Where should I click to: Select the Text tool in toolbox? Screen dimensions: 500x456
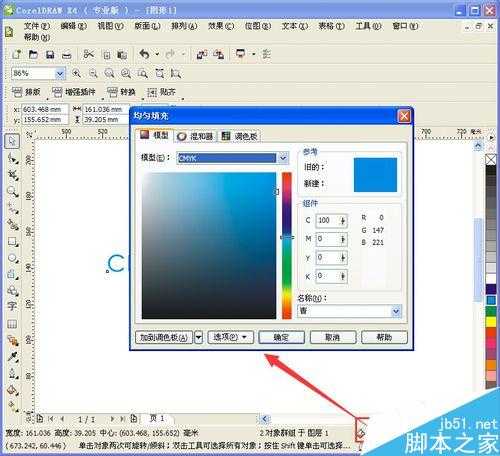[x=12, y=306]
